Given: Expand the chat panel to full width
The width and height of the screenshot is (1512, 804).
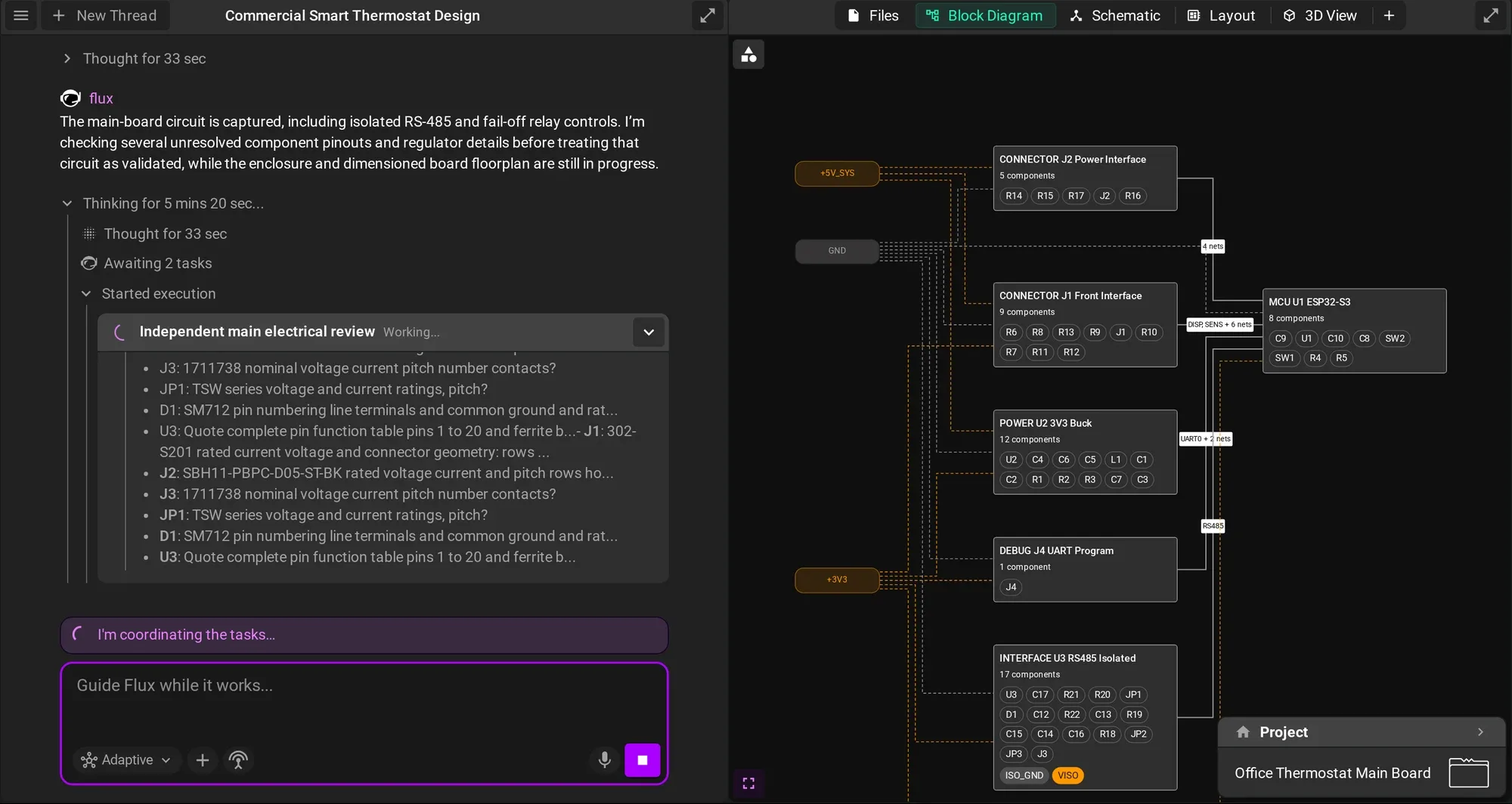Looking at the screenshot, I should click(x=708, y=16).
